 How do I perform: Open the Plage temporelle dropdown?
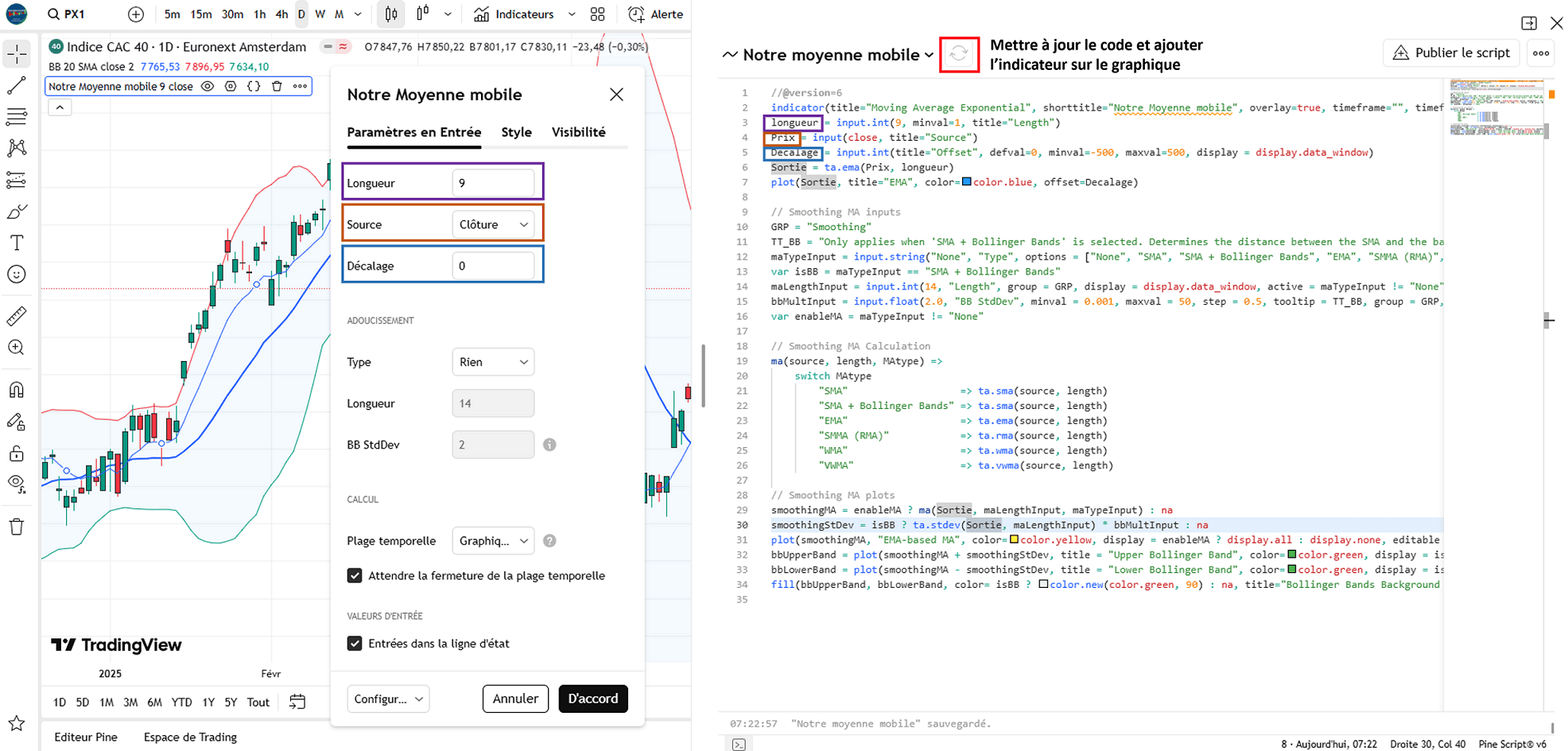(493, 541)
